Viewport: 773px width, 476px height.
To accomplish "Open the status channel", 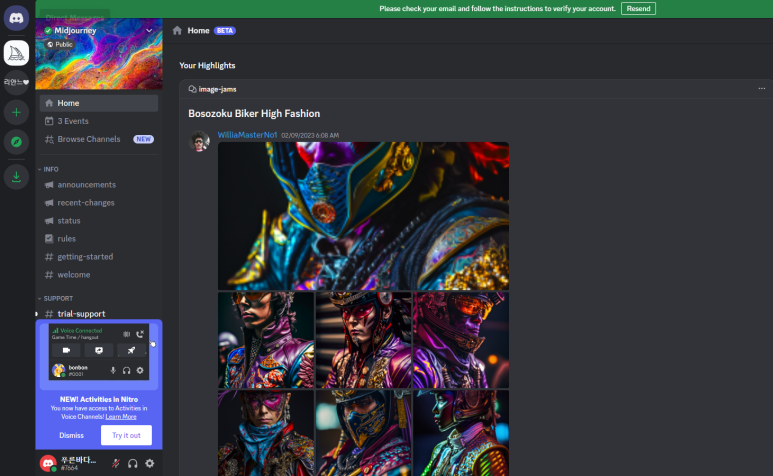I will coord(99,221).
